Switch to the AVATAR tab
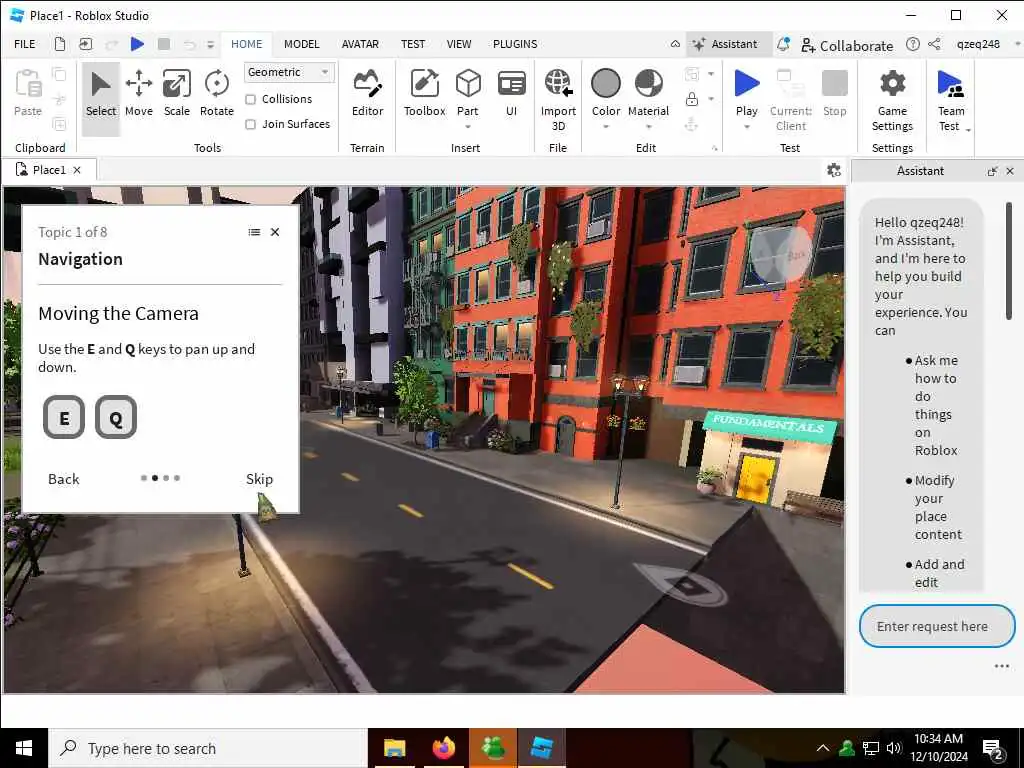This screenshot has height=768, width=1024. click(x=360, y=44)
